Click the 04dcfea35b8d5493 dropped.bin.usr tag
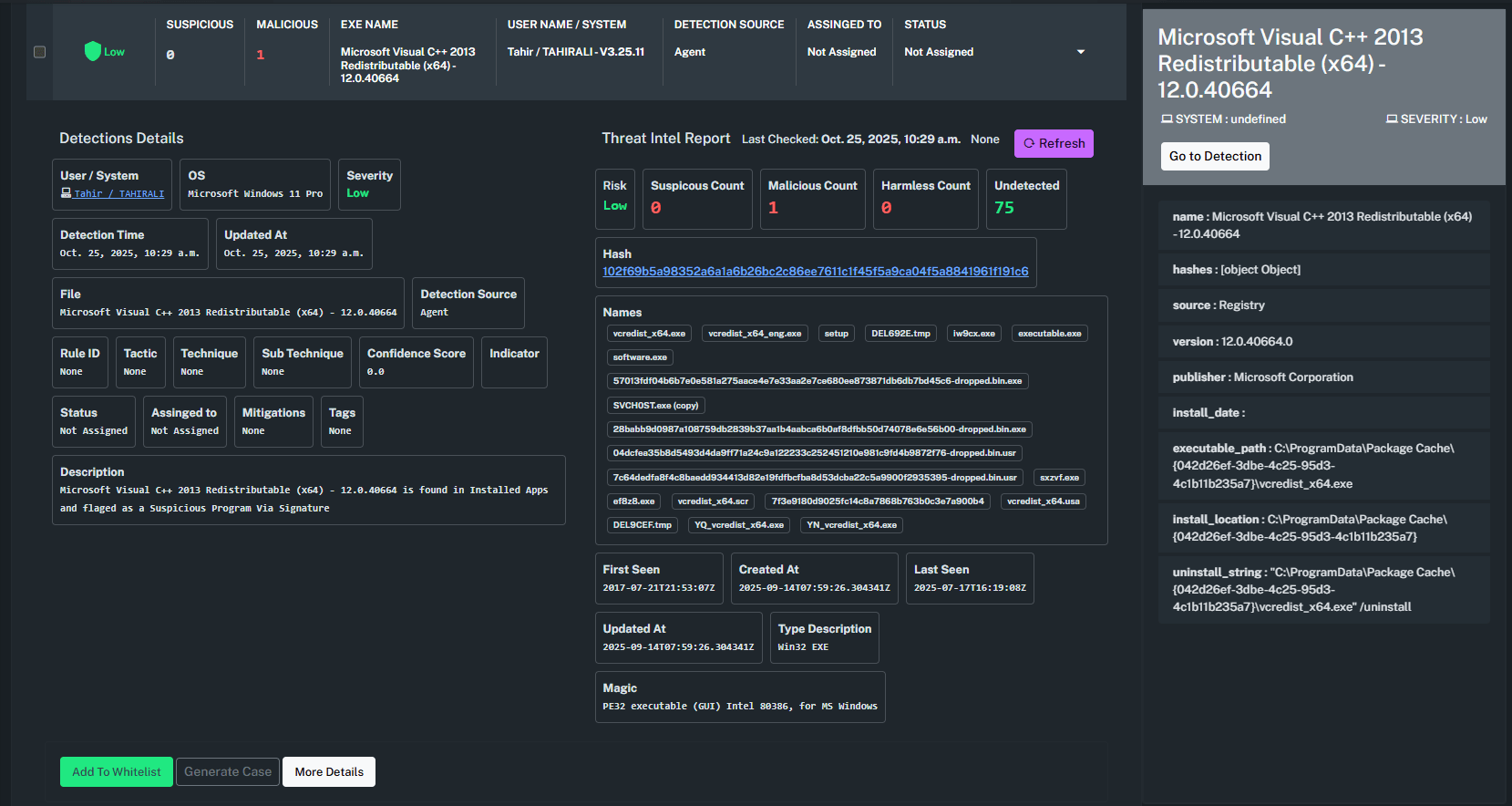This screenshot has height=806, width=1512. [814, 453]
